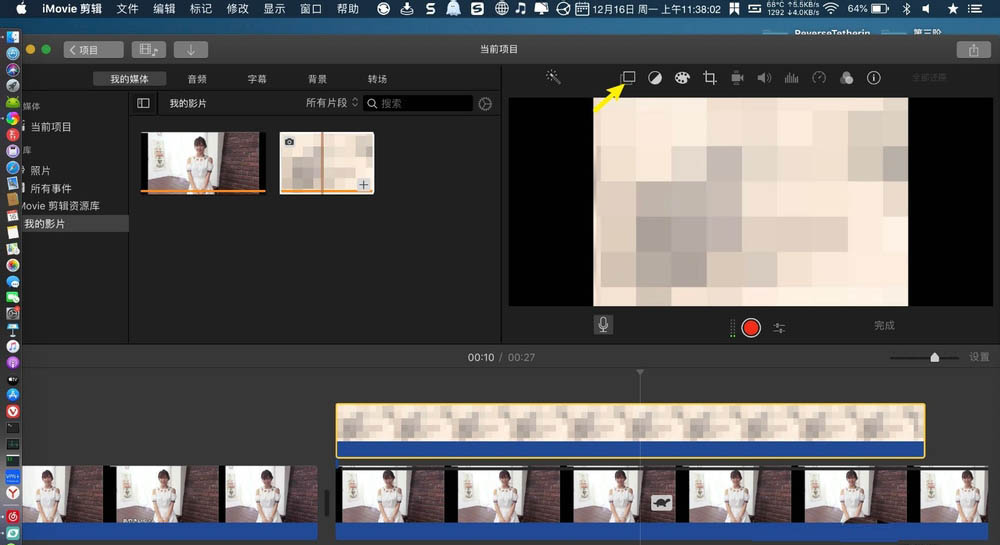Open the 显示 menu

pos(274,9)
